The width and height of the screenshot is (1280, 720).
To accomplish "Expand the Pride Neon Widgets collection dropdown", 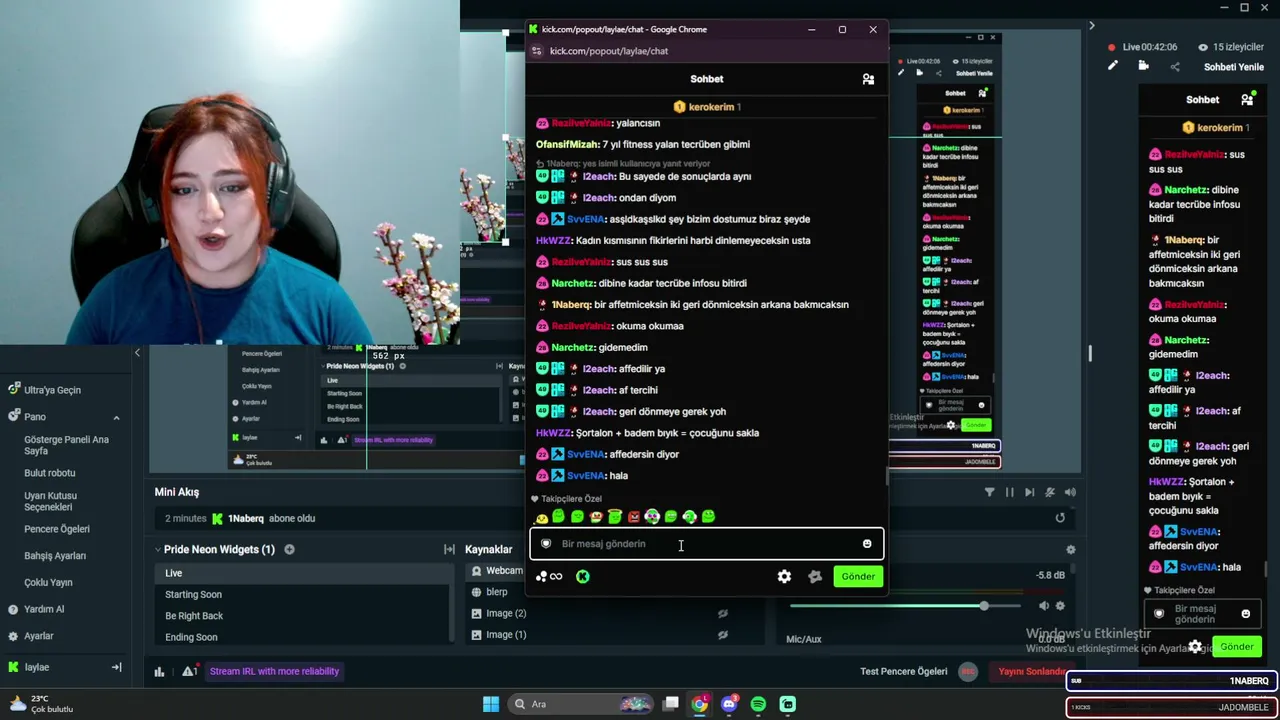I will (158, 549).
